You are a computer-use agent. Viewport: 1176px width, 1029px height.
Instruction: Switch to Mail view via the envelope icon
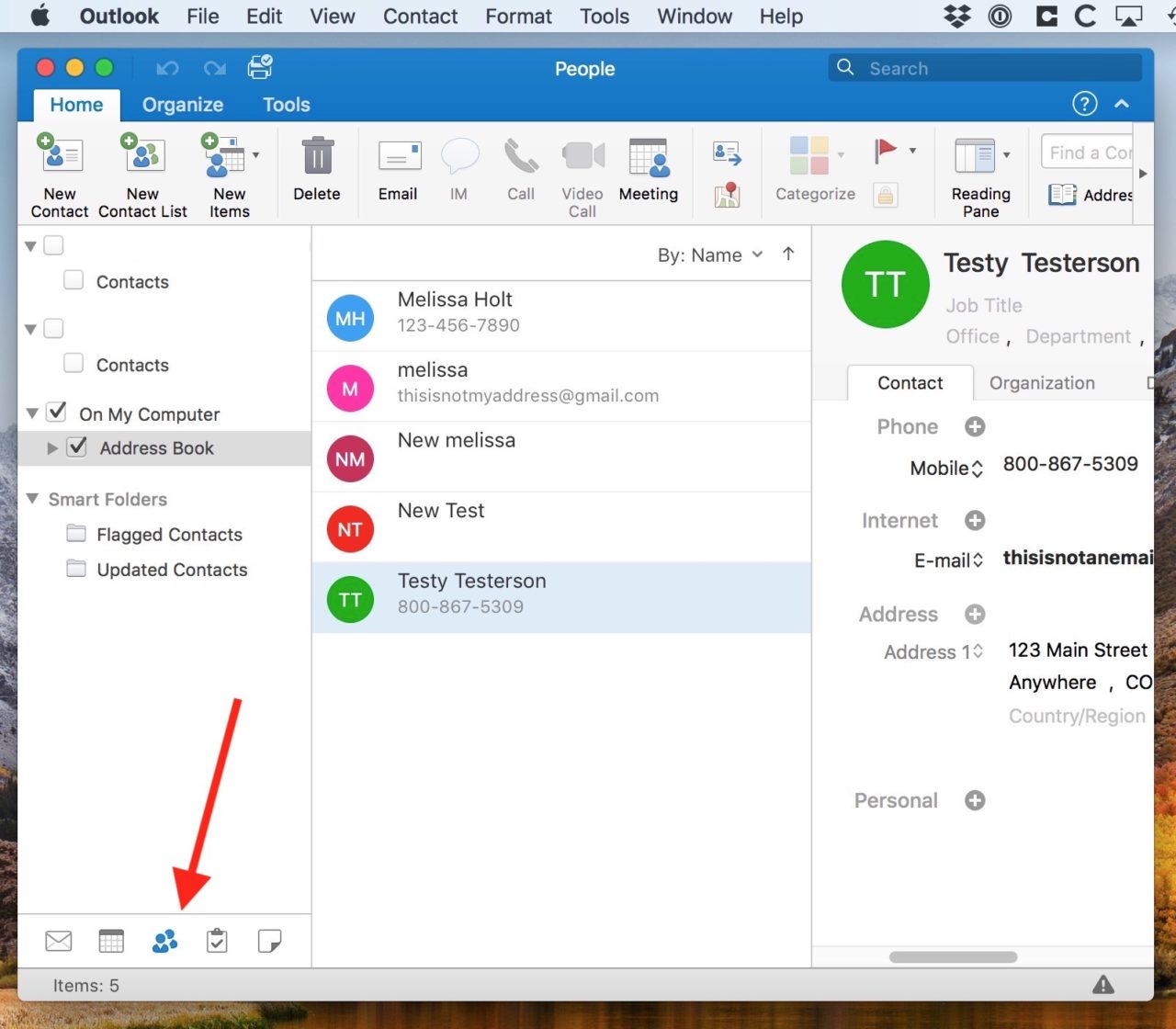pyautogui.click(x=58, y=941)
